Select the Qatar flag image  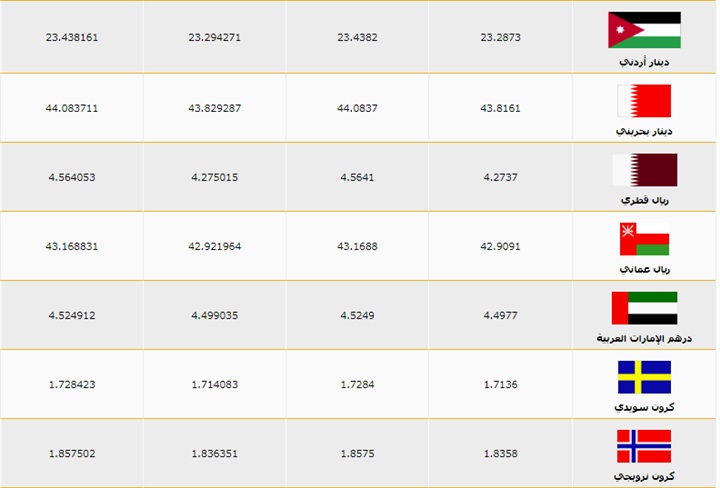coord(644,169)
